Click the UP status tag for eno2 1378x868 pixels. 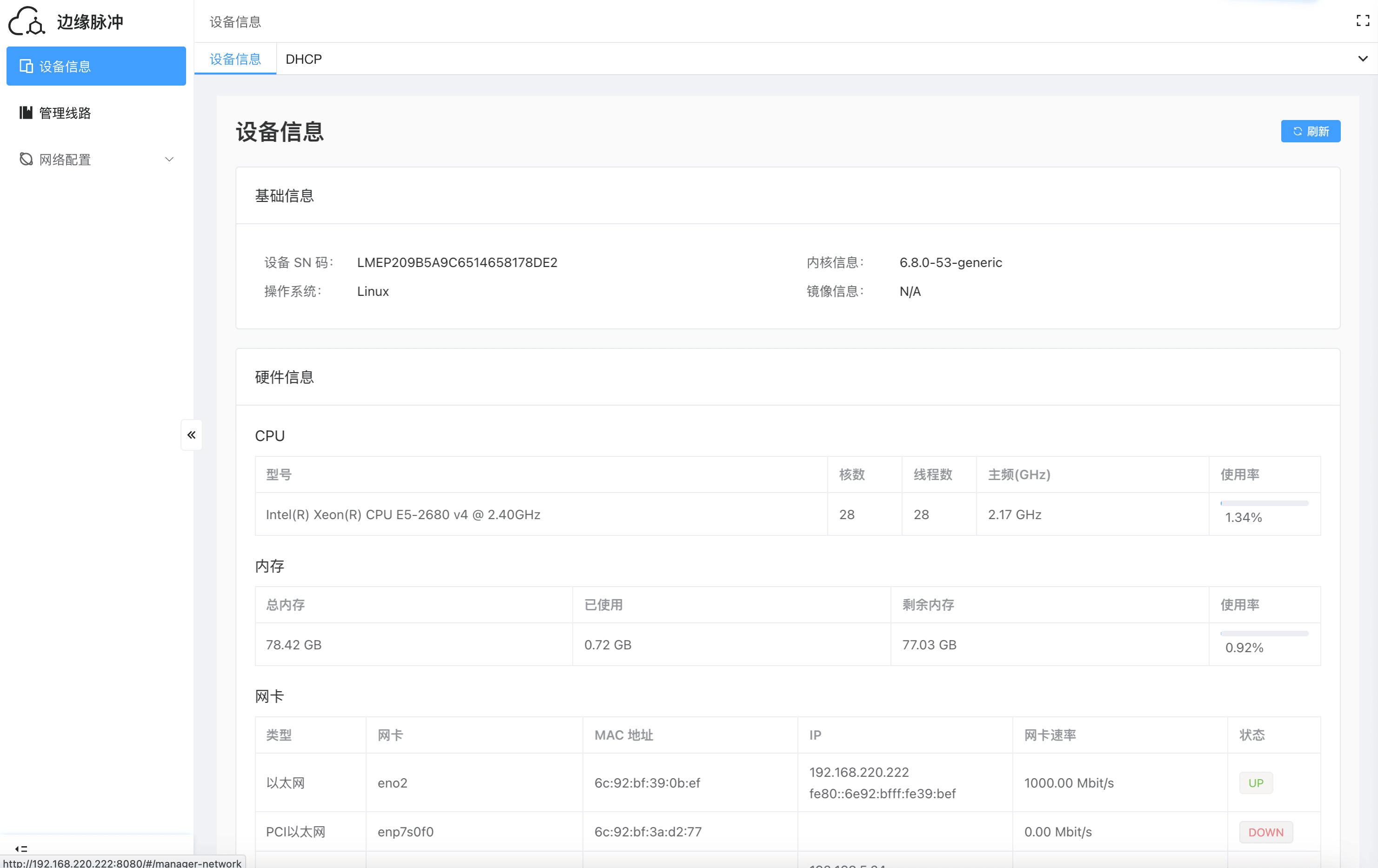click(1256, 783)
